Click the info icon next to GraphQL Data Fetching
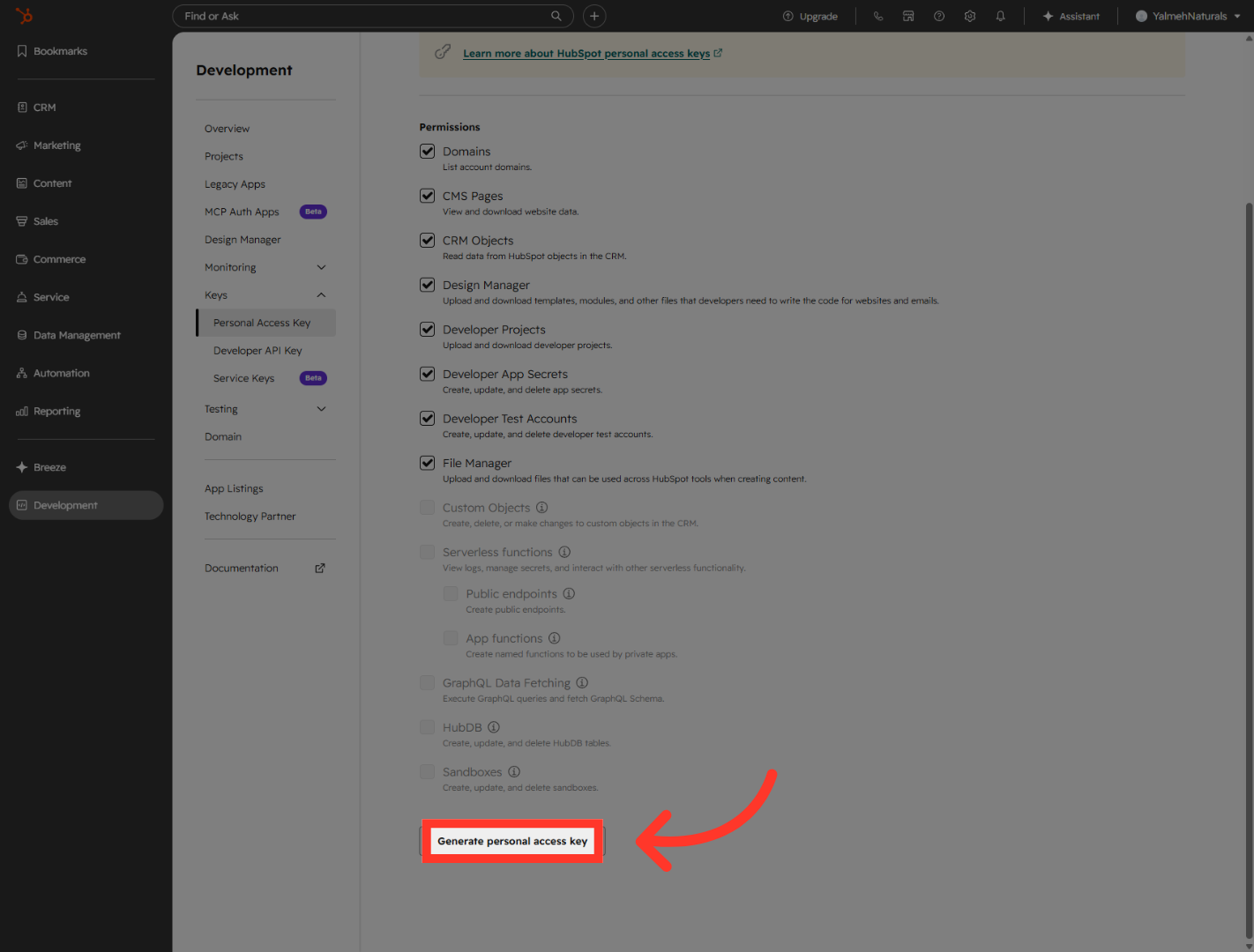This screenshot has width=1254, height=952. click(582, 683)
